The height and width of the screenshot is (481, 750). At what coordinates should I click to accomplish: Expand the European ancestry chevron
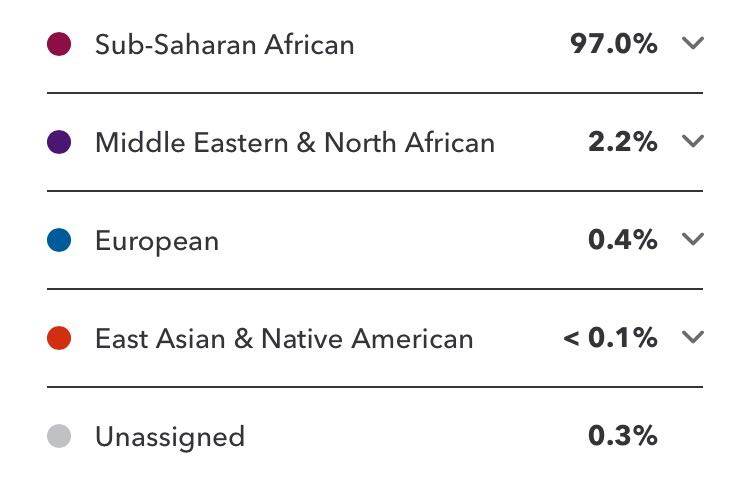(693, 239)
